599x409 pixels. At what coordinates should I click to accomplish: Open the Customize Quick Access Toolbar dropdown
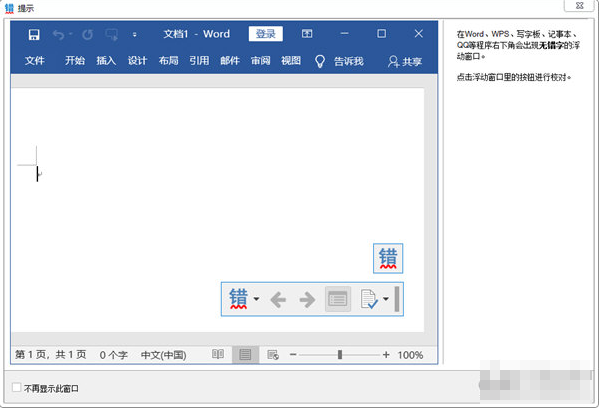[x=134, y=35]
